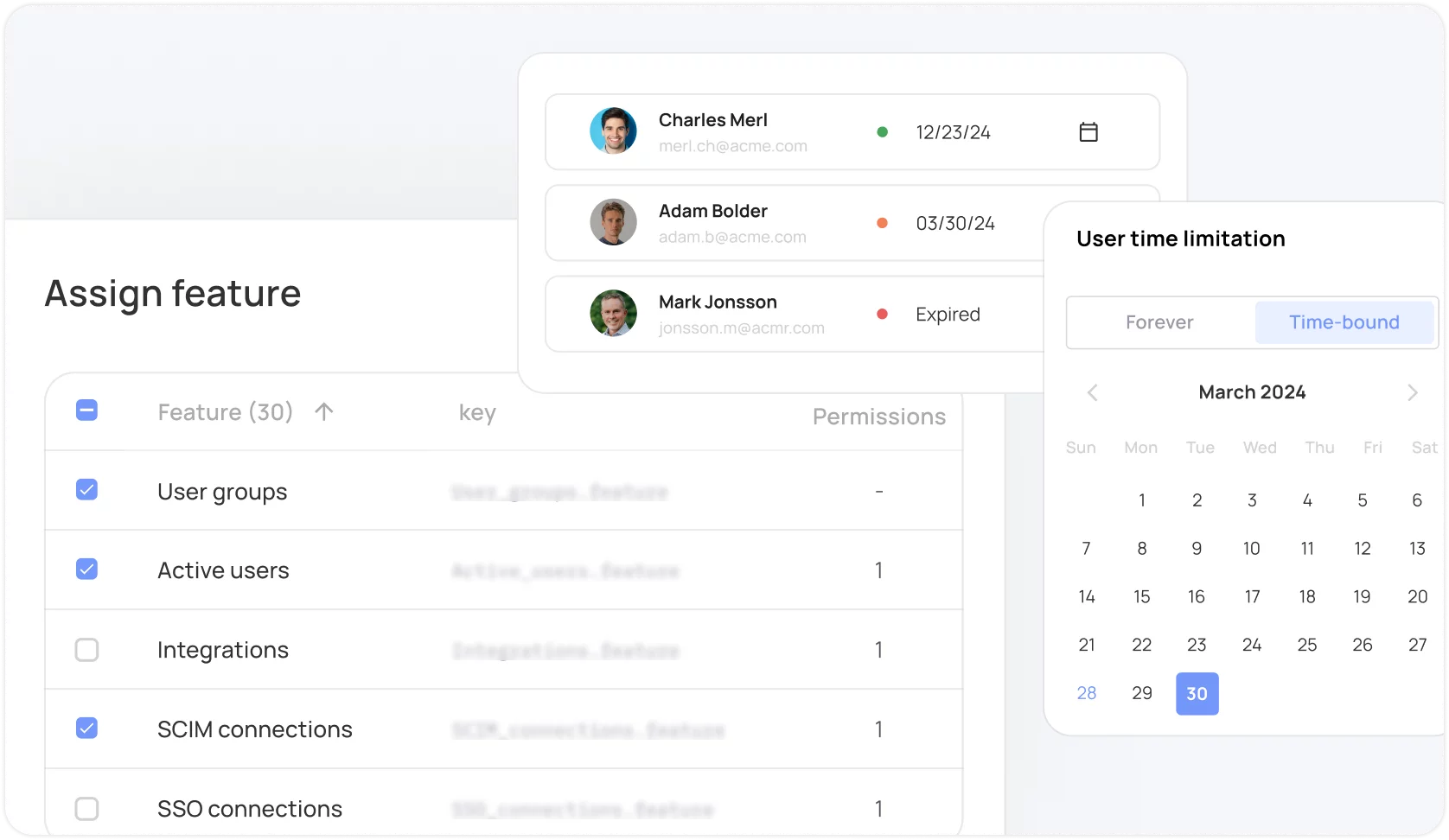Click Mark Jonsson's profile avatar

pos(613,313)
